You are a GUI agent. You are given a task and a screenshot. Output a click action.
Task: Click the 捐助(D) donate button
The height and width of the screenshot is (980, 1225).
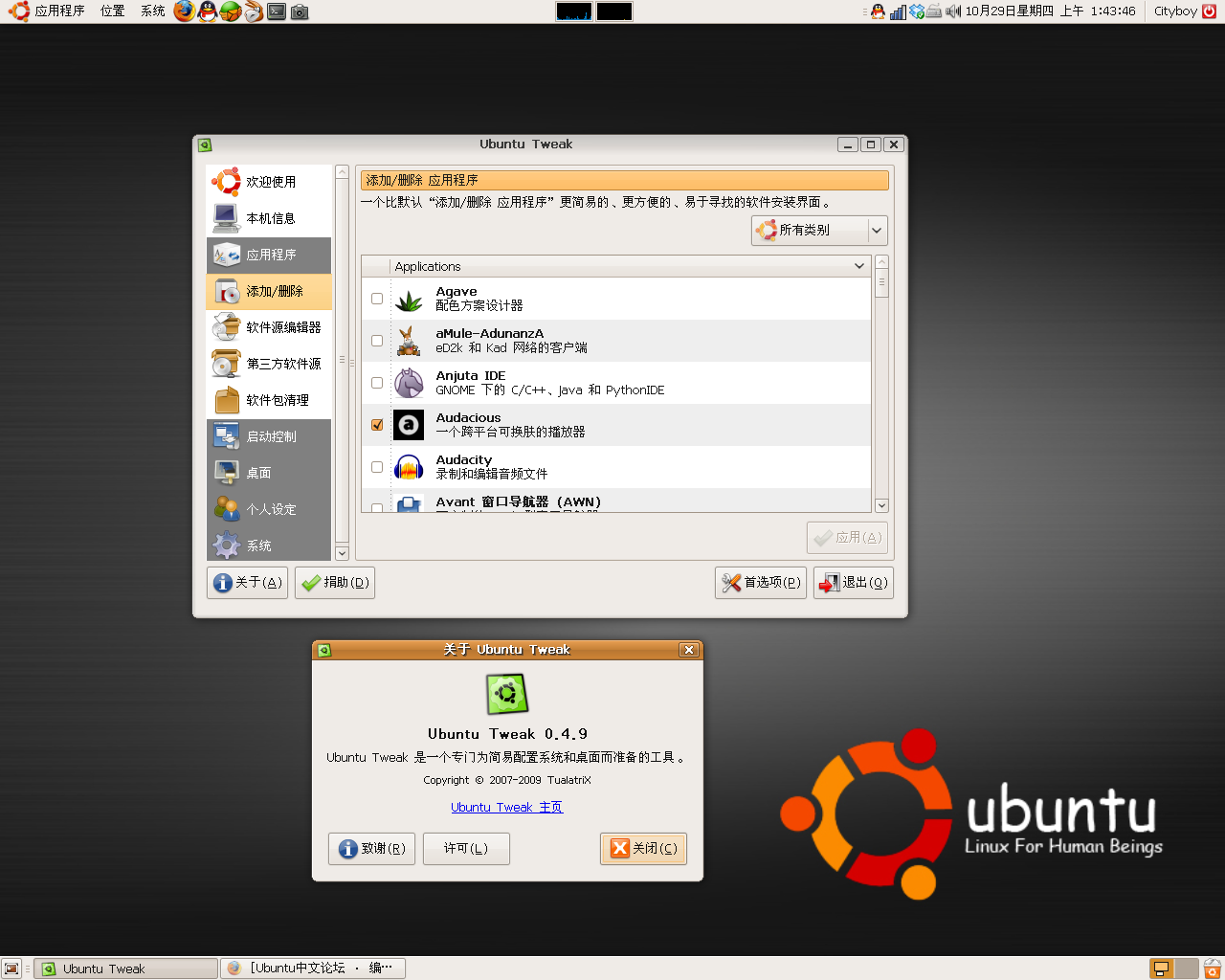[x=334, y=583]
